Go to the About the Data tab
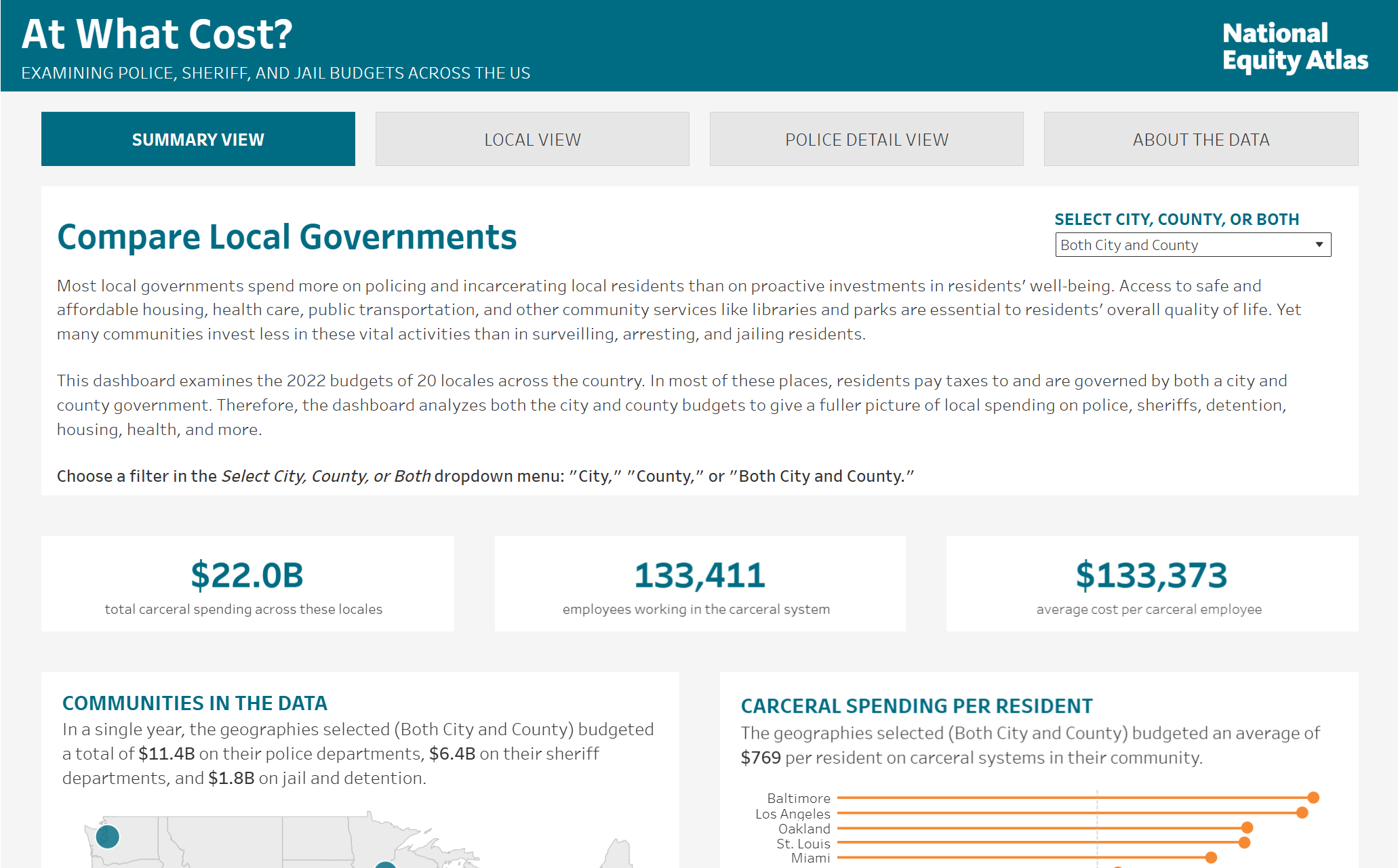 click(1201, 139)
